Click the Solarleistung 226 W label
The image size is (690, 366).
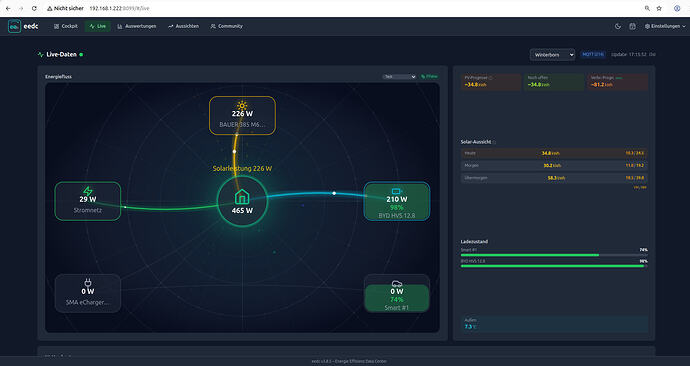click(242, 168)
